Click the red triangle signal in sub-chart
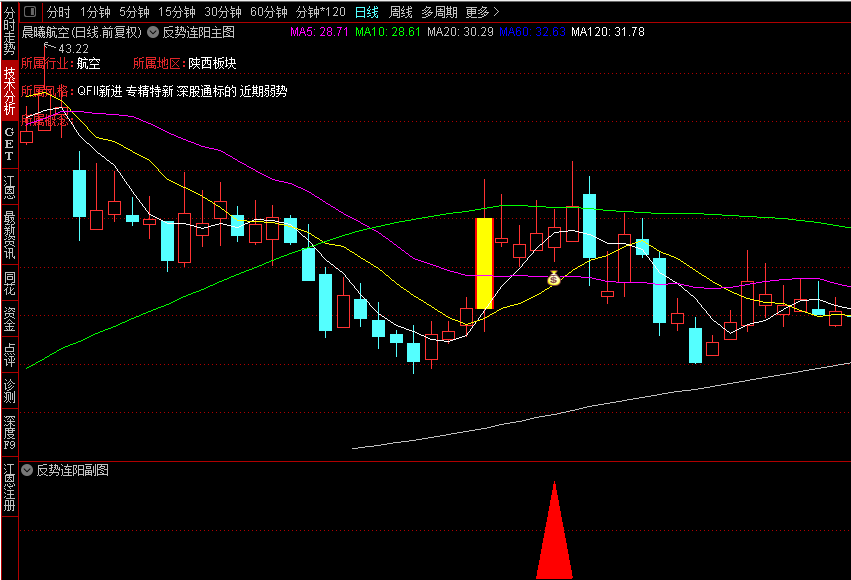The image size is (851, 580). (x=554, y=530)
